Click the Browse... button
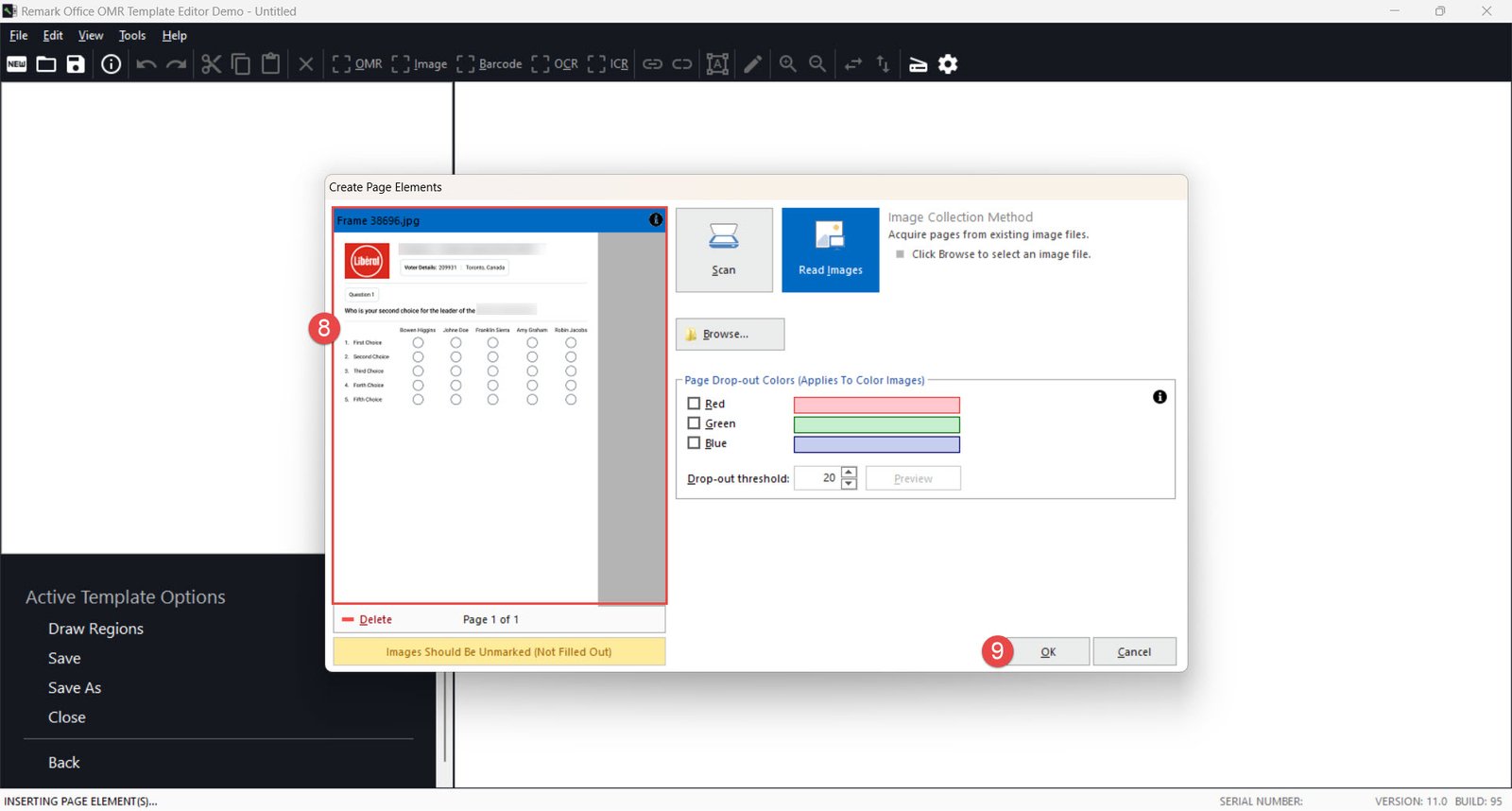This screenshot has height=811, width=1512. pyautogui.click(x=730, y=335)
